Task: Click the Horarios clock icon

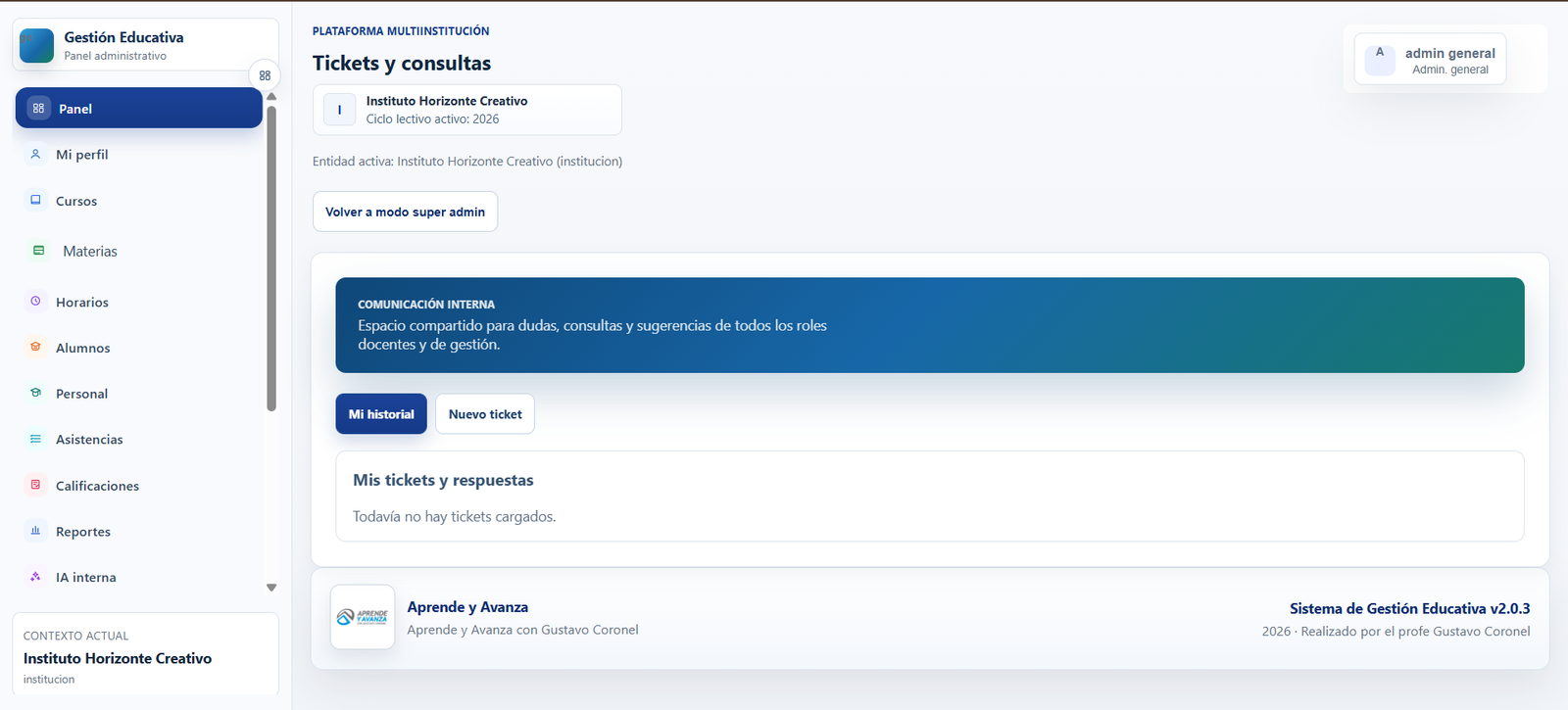Action: (x=35, y=302)
